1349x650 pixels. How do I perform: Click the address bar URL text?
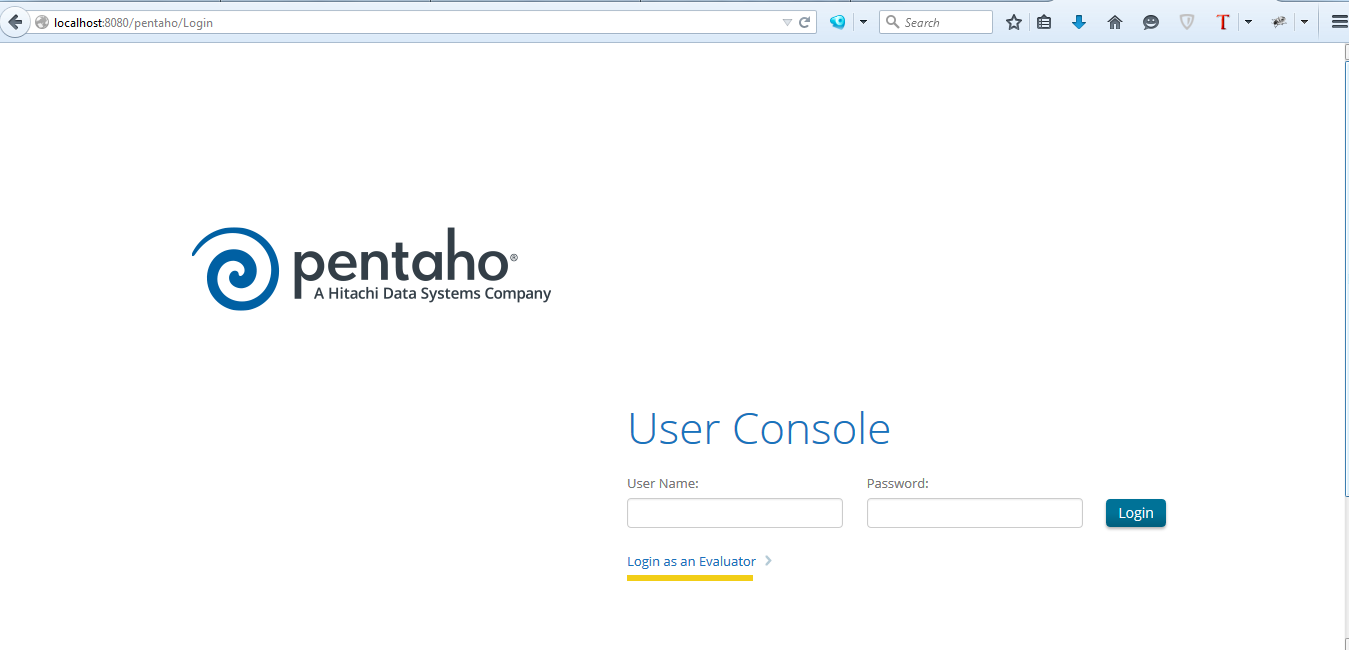[x=133, y=22]
